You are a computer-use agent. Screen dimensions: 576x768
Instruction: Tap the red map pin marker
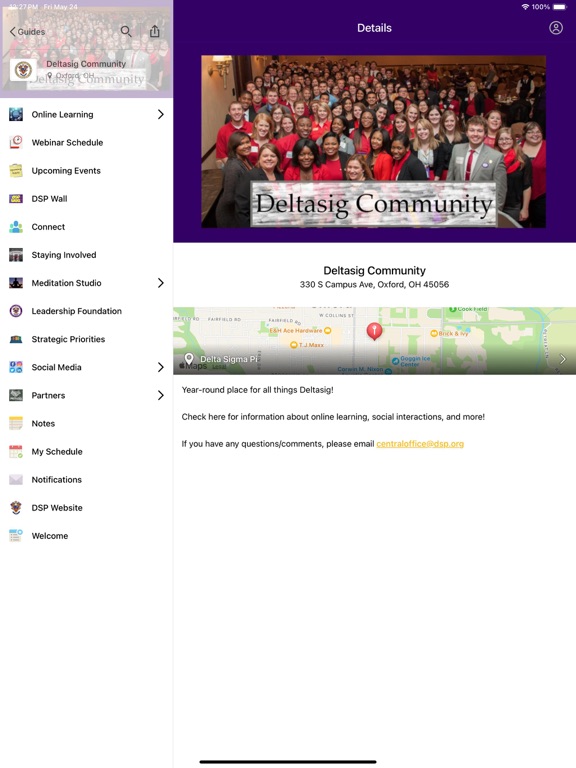[374, 331]
